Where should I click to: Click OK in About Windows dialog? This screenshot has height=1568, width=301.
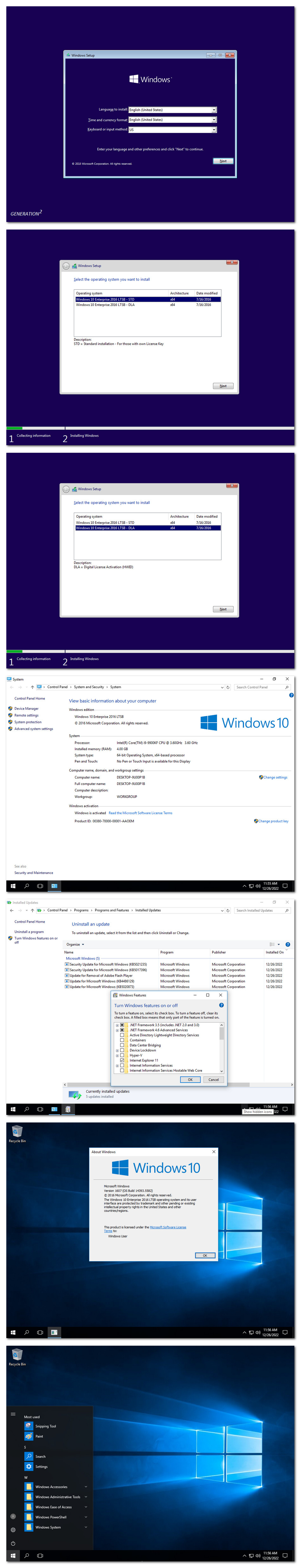205,1256
